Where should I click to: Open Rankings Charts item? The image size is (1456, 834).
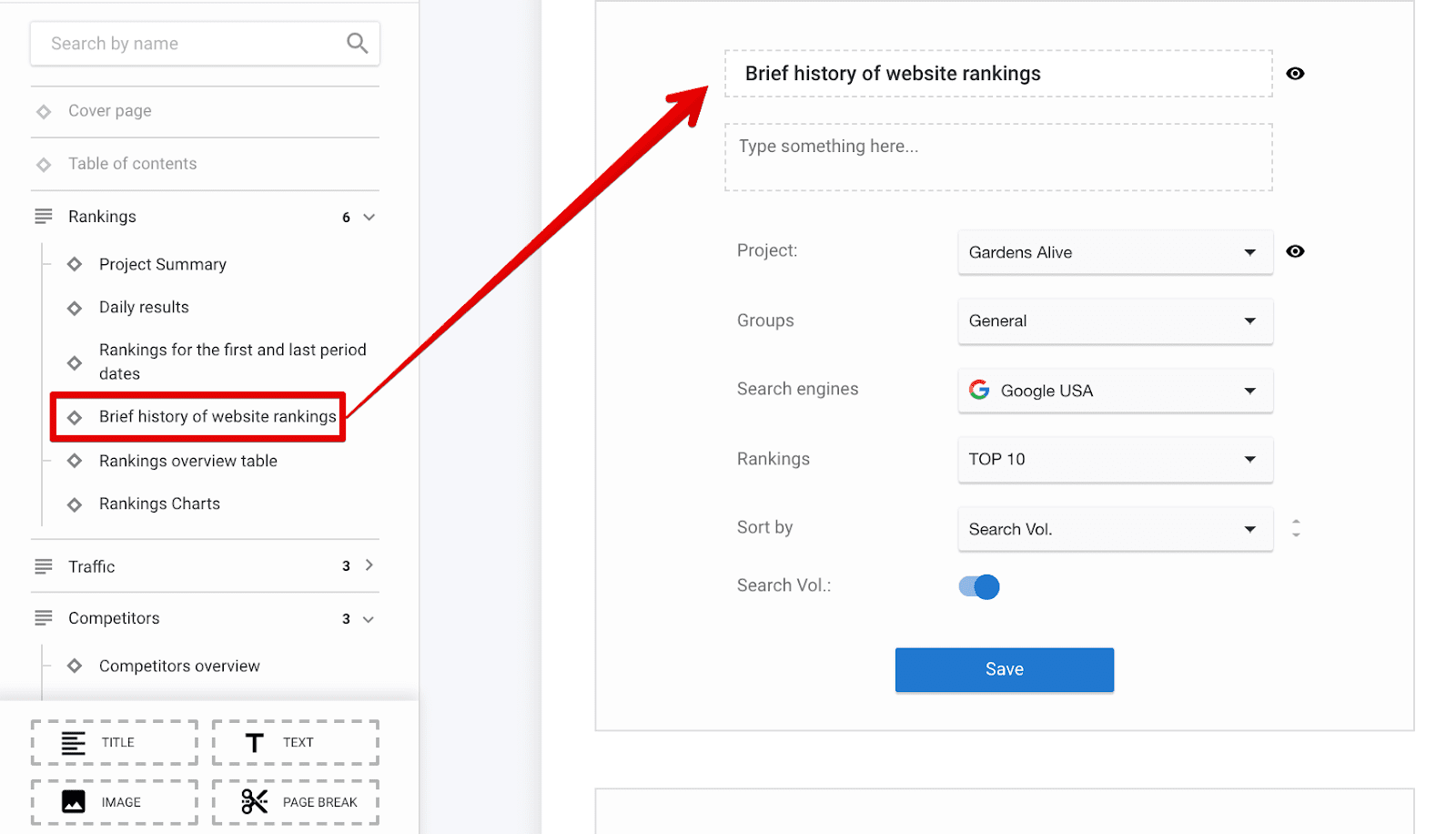(x=159, y=503)
